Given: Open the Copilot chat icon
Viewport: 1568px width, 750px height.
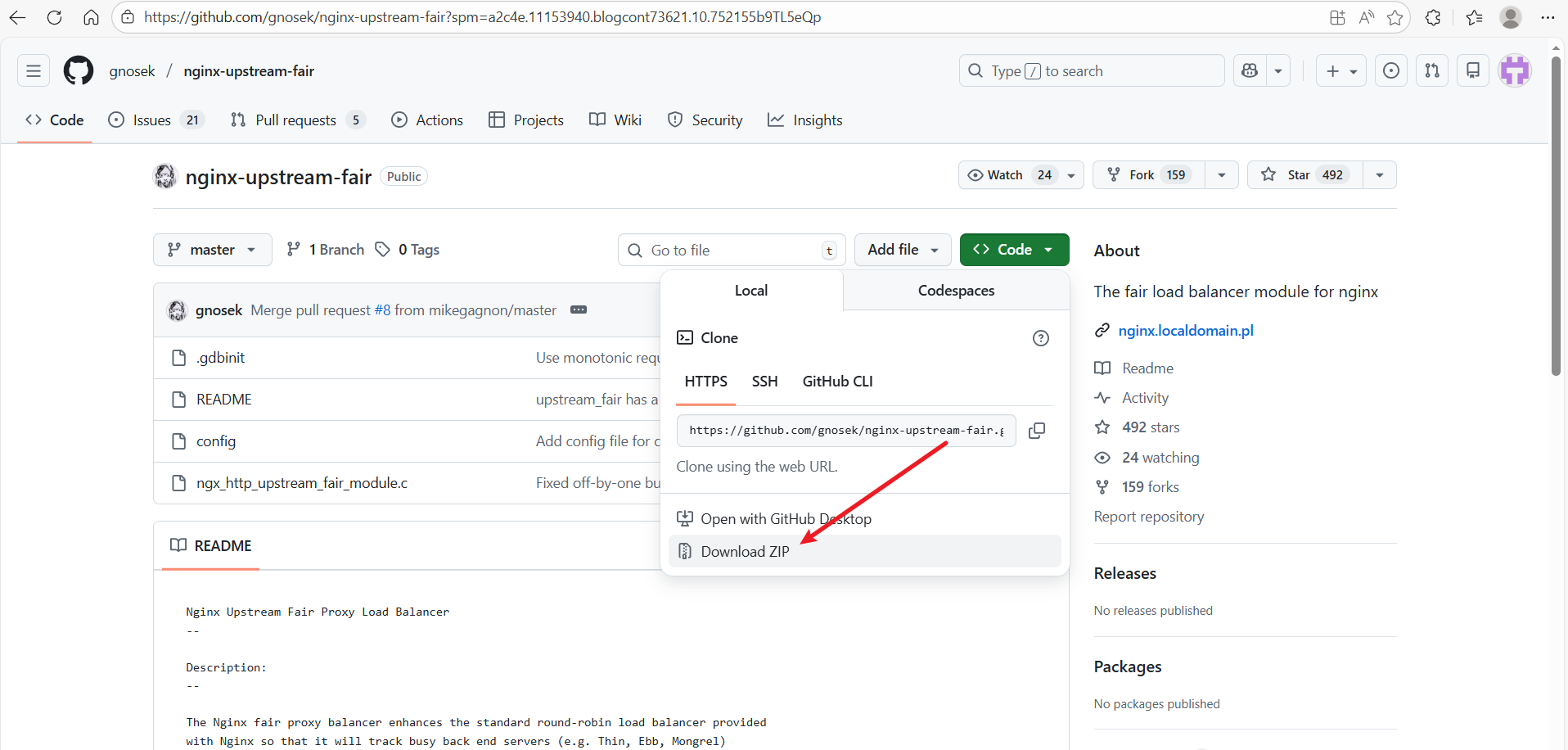Looking at the screenshot, I should (x=1250, y=71).
